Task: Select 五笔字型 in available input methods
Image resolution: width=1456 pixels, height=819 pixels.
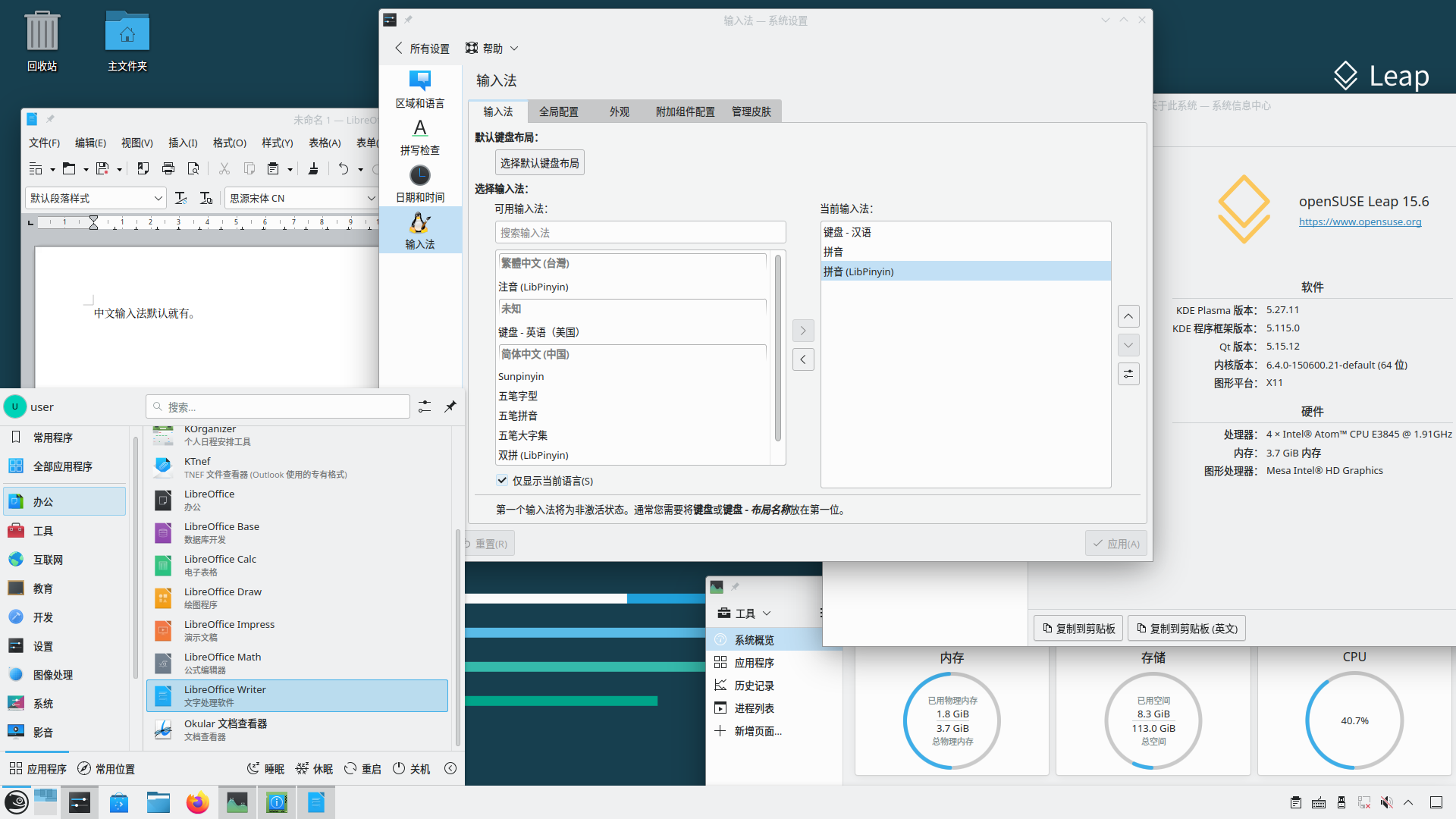Action: [x=632, y=396]
